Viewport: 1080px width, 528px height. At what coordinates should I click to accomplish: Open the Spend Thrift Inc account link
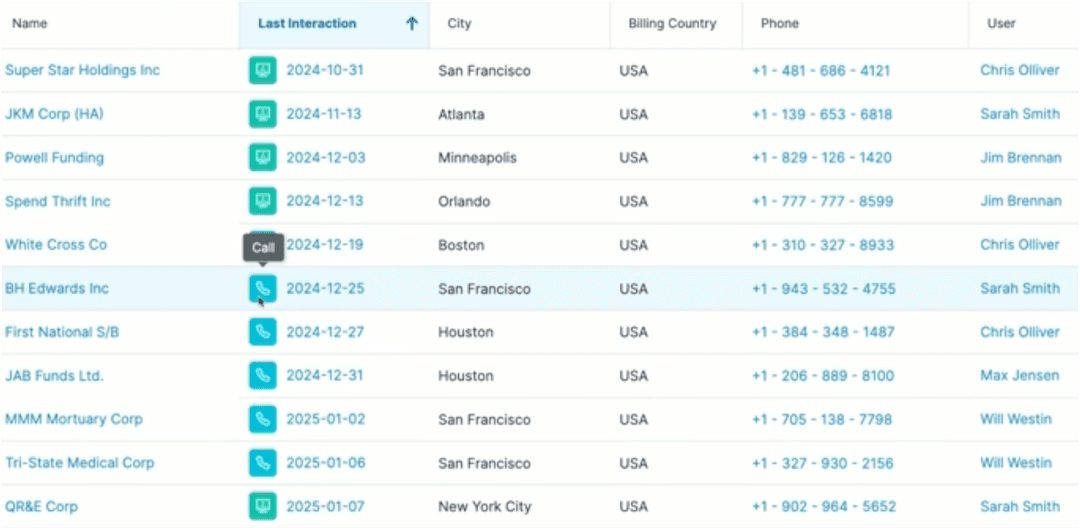(x=58, y=202)
